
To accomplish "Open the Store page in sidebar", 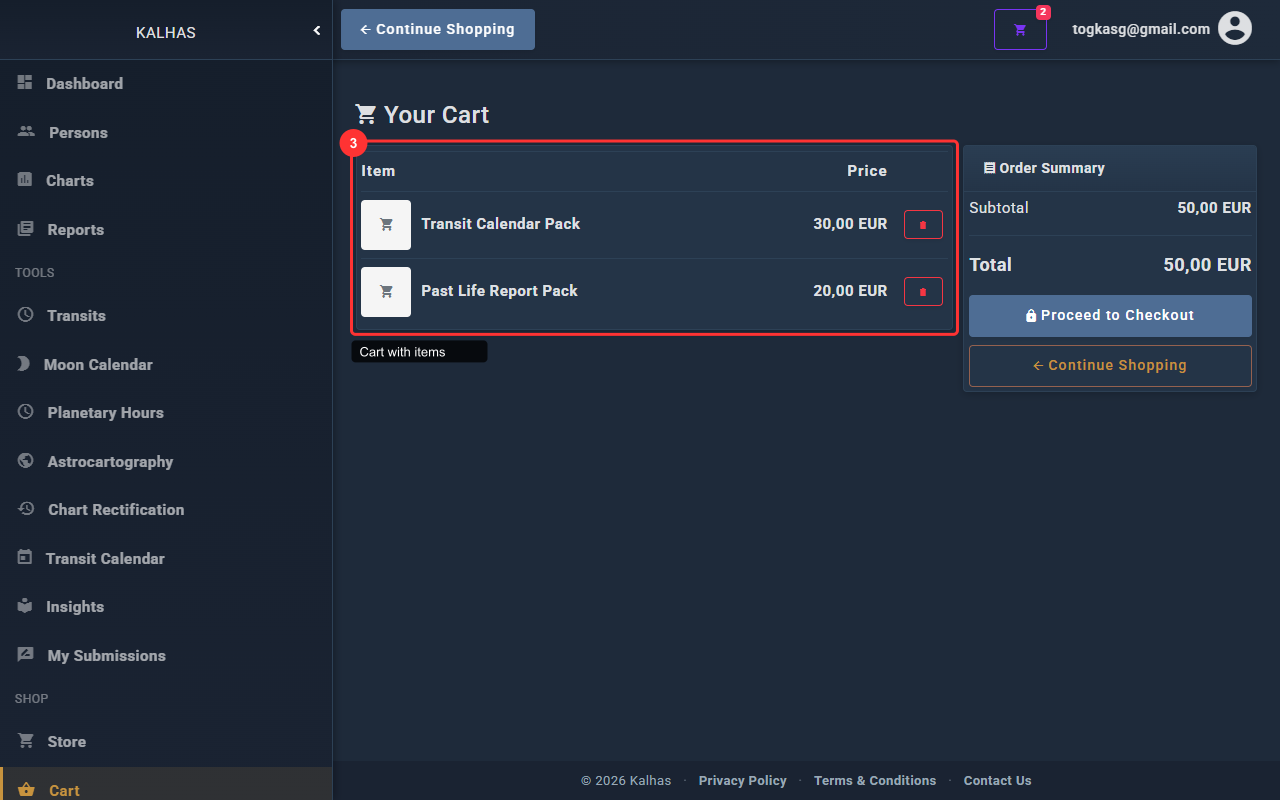I will 66,742.
